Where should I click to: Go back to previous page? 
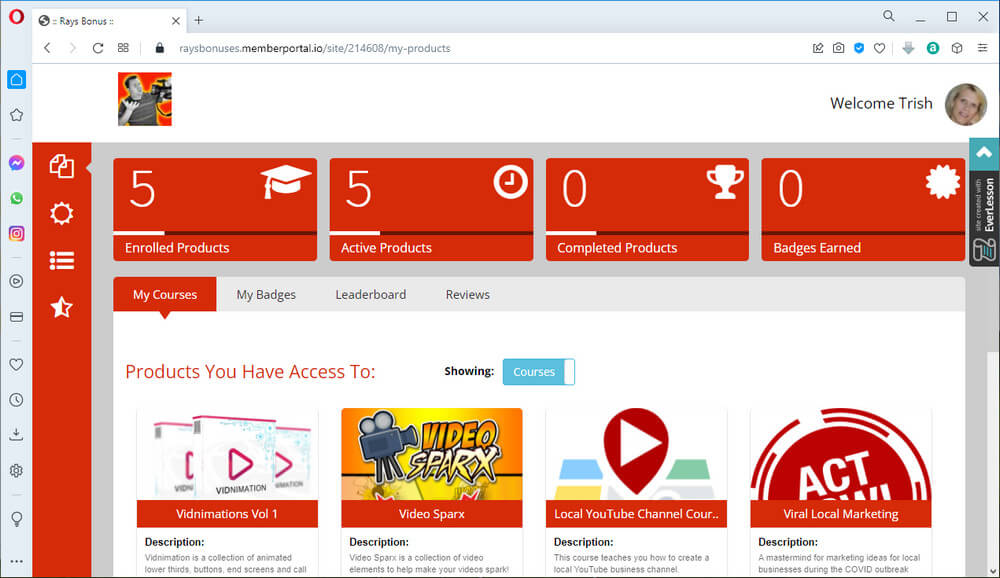[47, 48]
